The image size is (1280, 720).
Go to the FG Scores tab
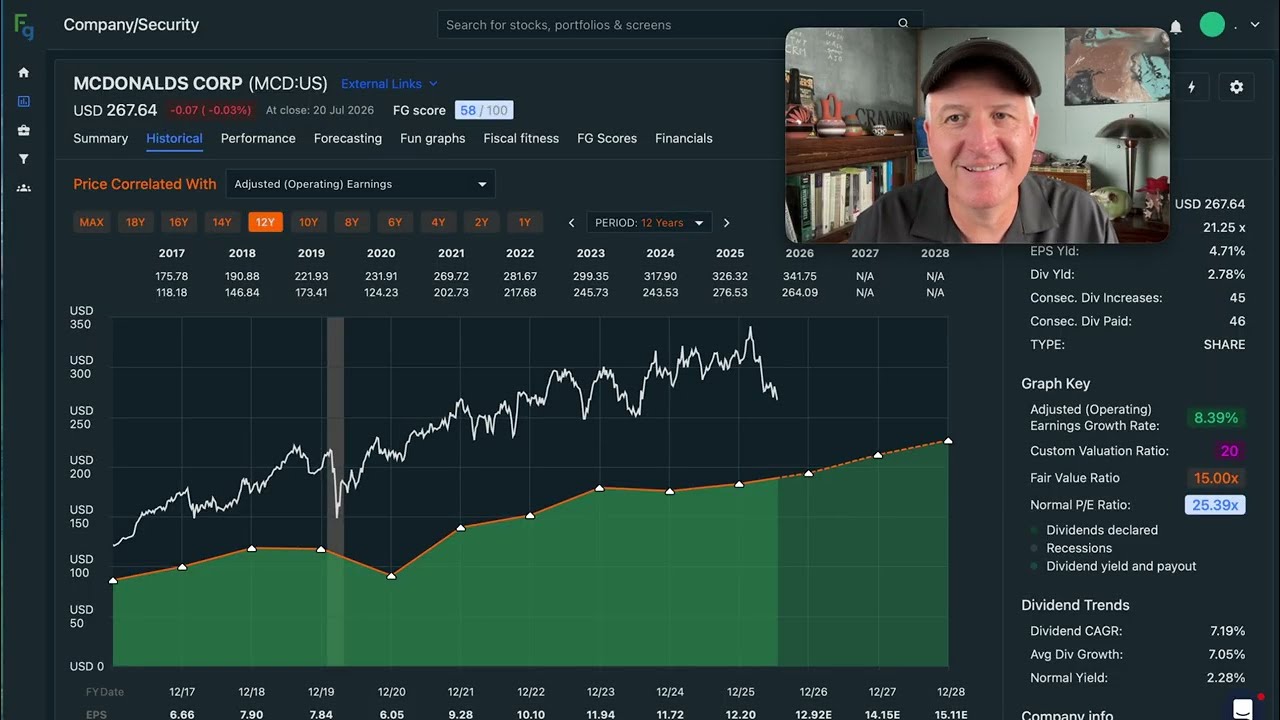pyautogui.click(x=607, y=138)
